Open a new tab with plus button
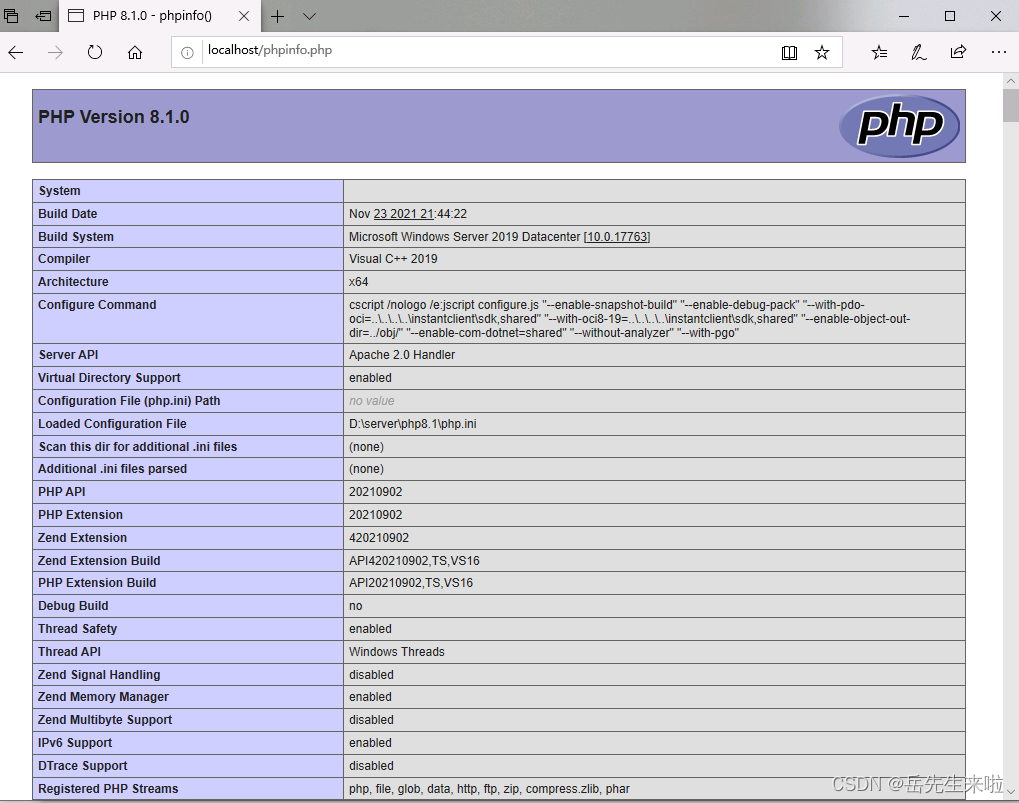The width and height of the screenshot is (1019, 803). point(277,16)
